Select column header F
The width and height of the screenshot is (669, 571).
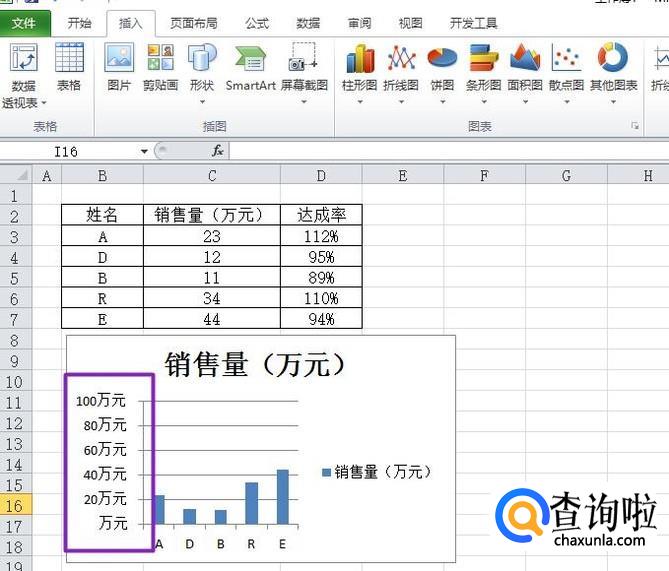[484, 175]
